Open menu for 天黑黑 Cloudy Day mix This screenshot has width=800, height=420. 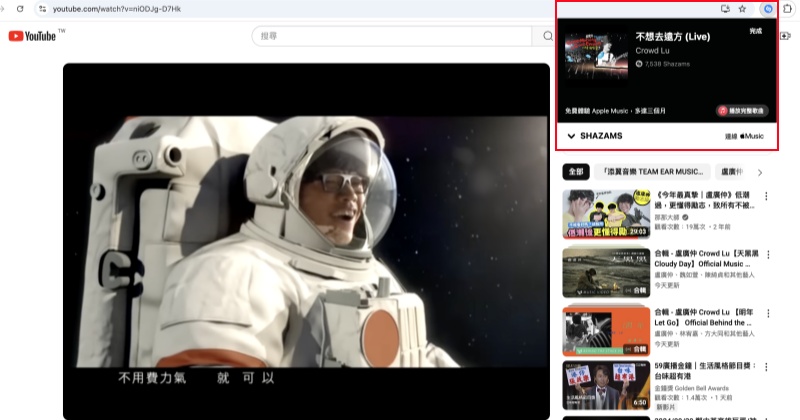click(x=768, y=254)
